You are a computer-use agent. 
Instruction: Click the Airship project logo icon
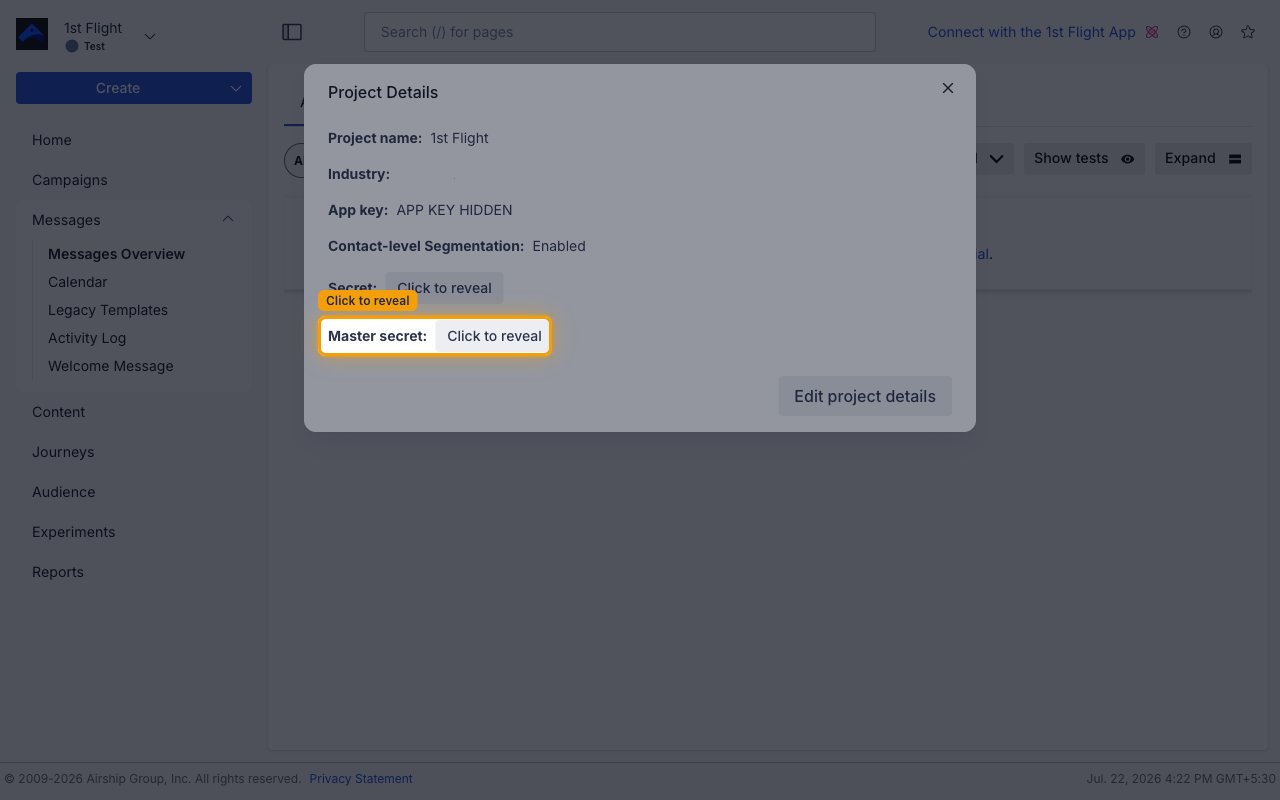(32, 34)
